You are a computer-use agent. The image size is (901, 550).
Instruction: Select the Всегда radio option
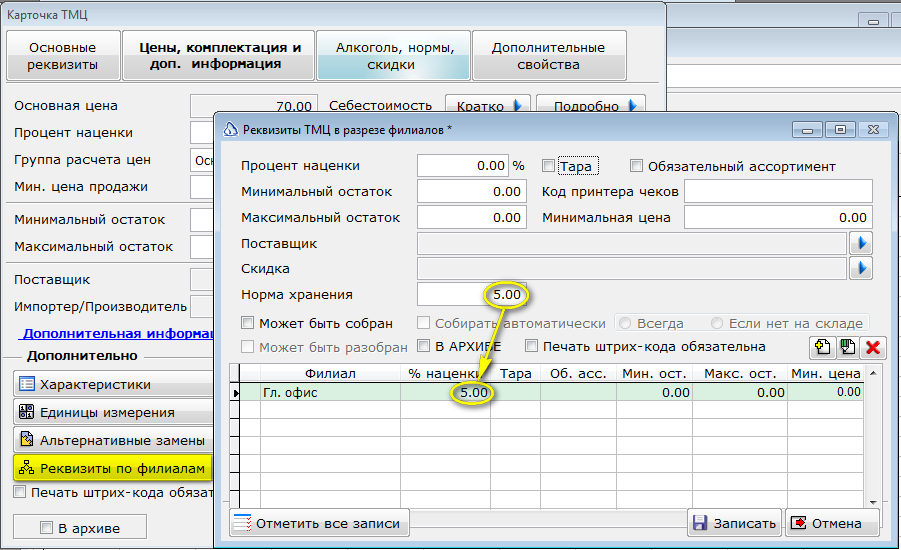pyautogui.click(x=625, y=323)
